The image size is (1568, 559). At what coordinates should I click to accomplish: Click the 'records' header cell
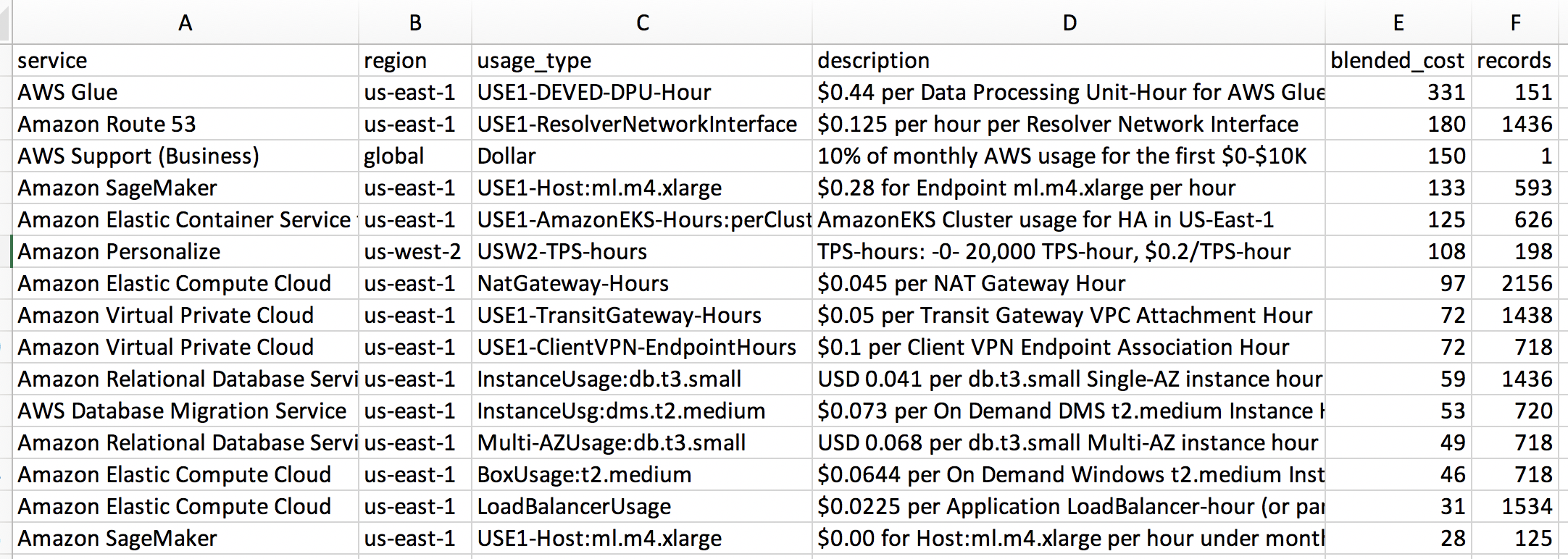click(1515, 61)
